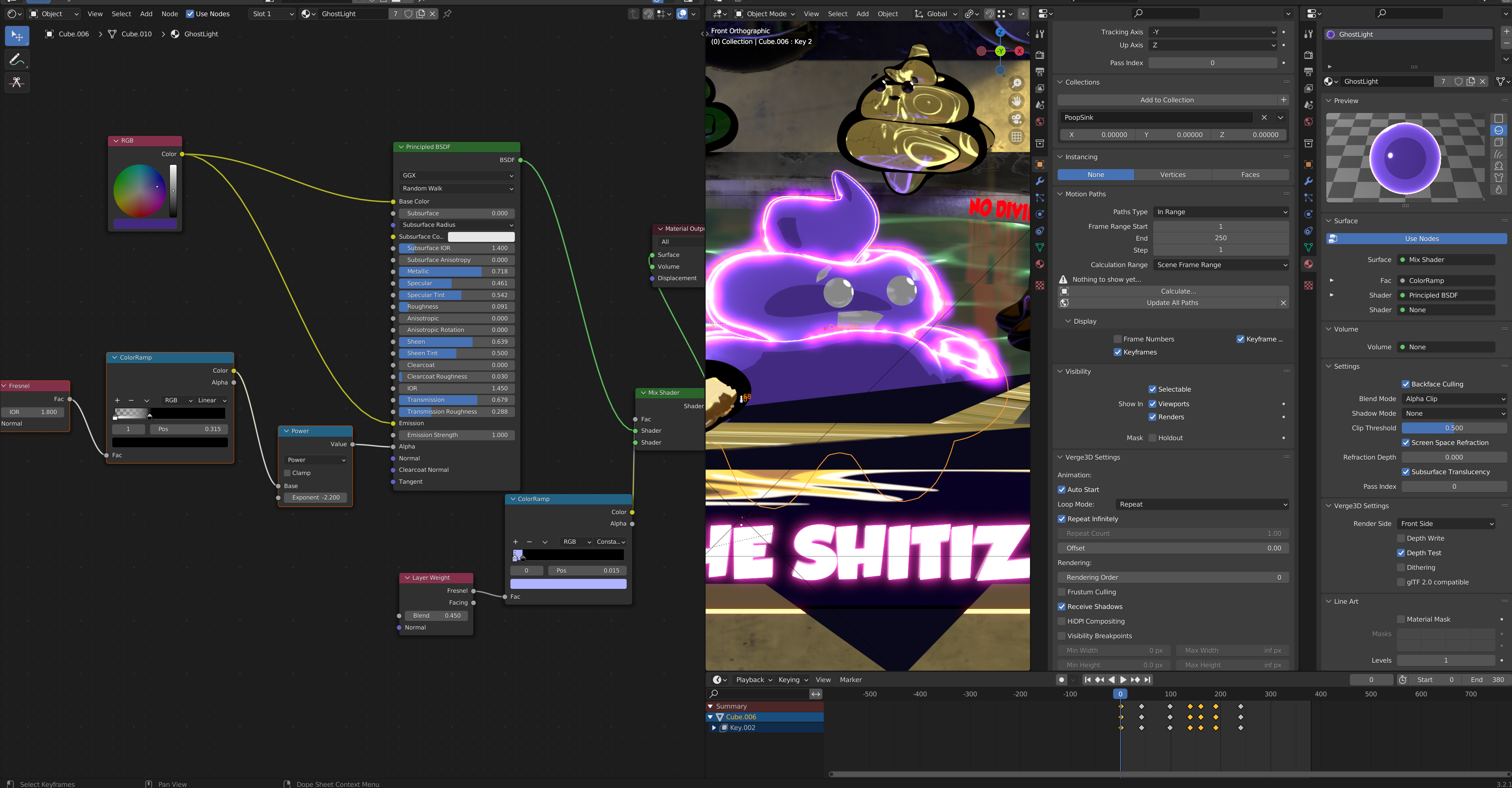Toggle the Use Nodes checkbox
The height and width of the screenshot is (788, 1512).
coord(190,13)
